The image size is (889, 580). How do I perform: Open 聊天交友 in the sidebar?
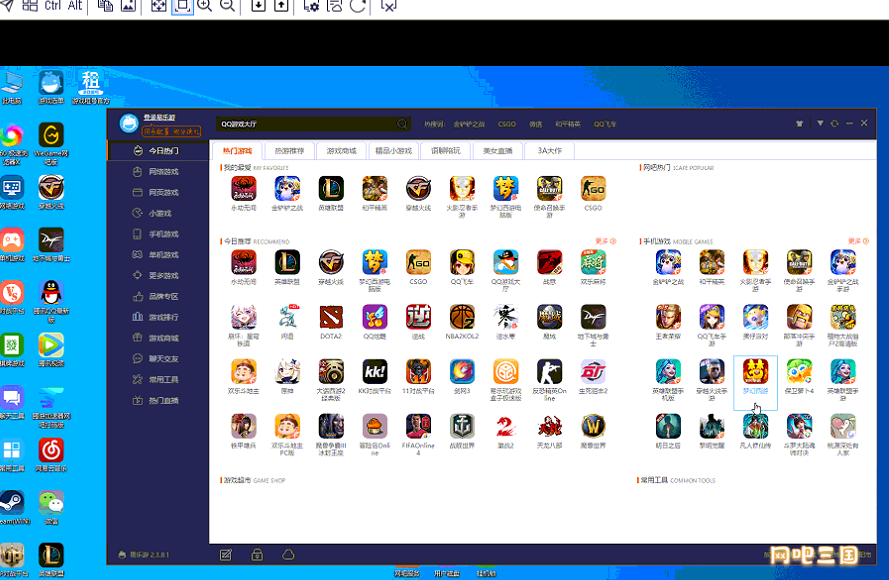pos(158,359)
